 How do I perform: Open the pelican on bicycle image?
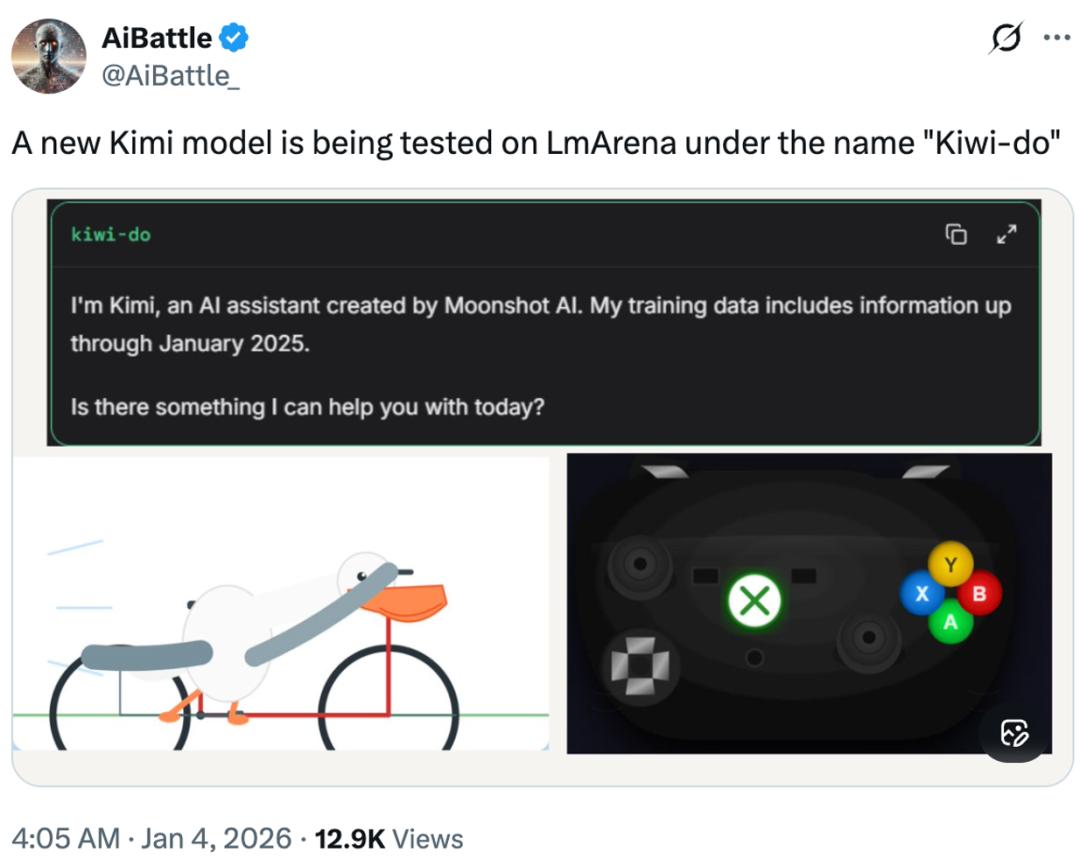280,602
